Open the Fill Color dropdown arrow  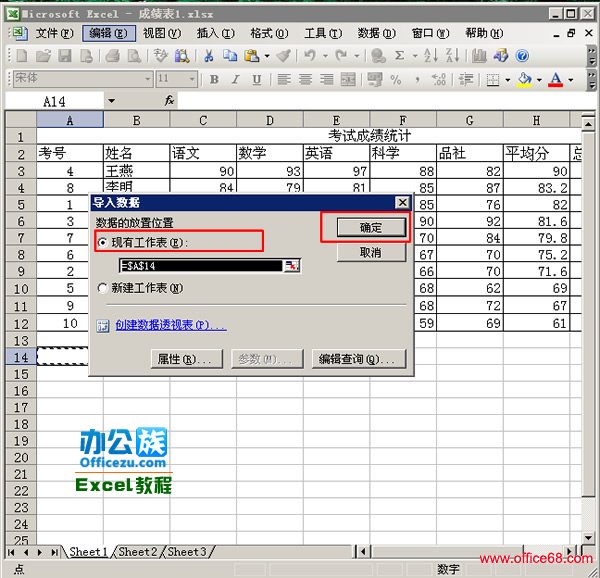(539, 80)
